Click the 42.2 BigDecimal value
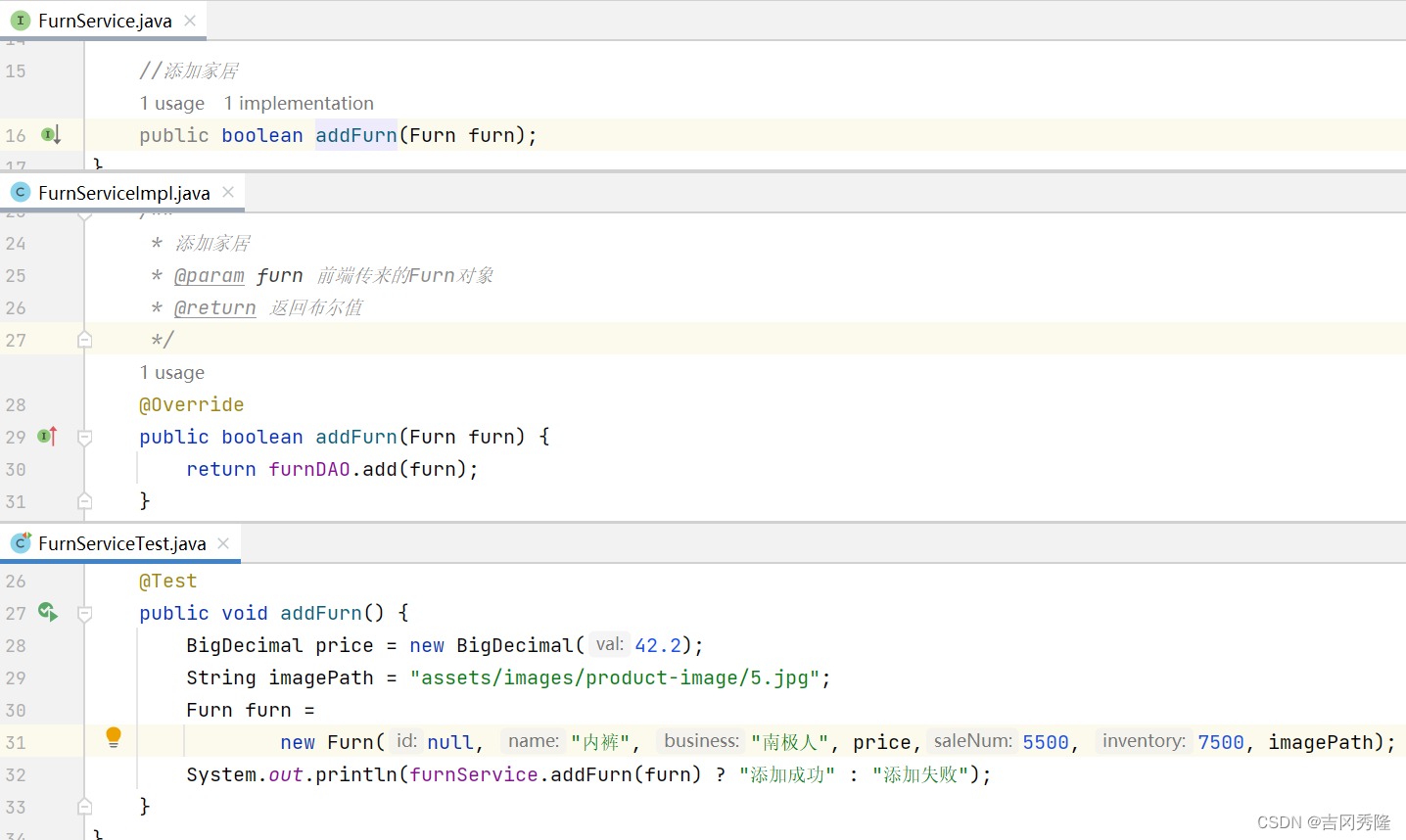 658,645
